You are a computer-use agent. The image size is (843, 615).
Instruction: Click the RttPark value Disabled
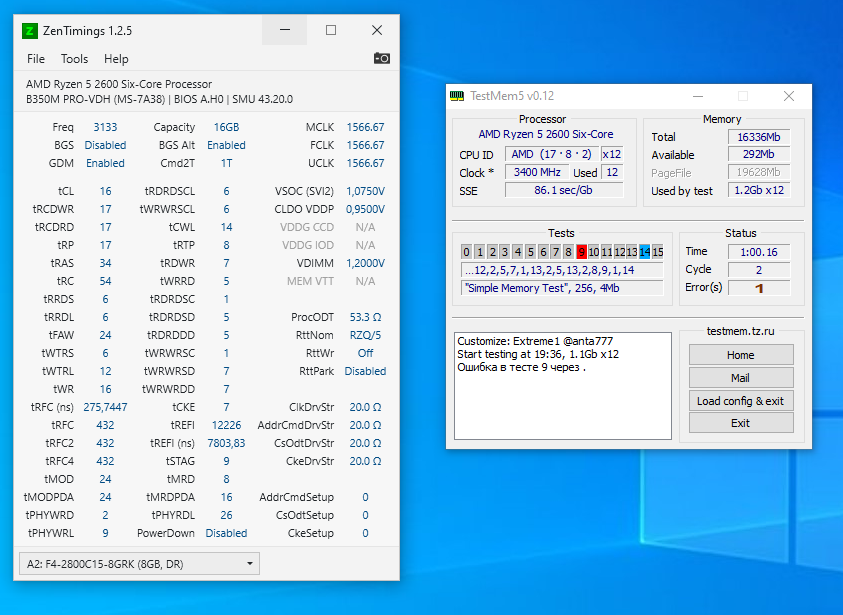366,371
